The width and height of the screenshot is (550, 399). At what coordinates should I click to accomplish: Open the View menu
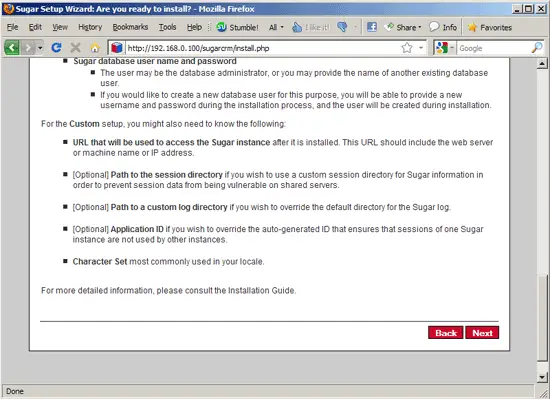pyautogui.click(x=60, y=27)
